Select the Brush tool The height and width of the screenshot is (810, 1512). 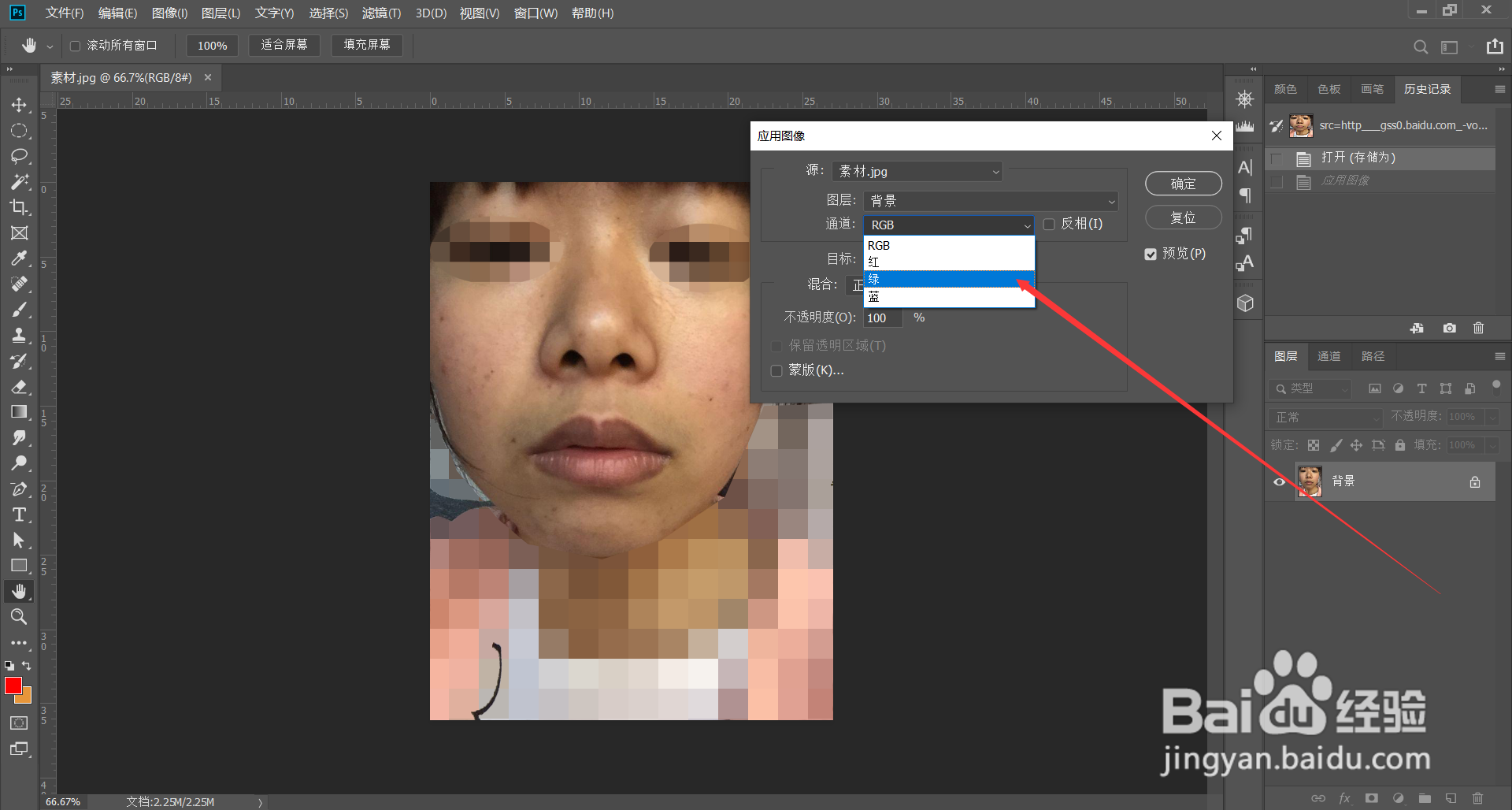click(x=19, y=310)
